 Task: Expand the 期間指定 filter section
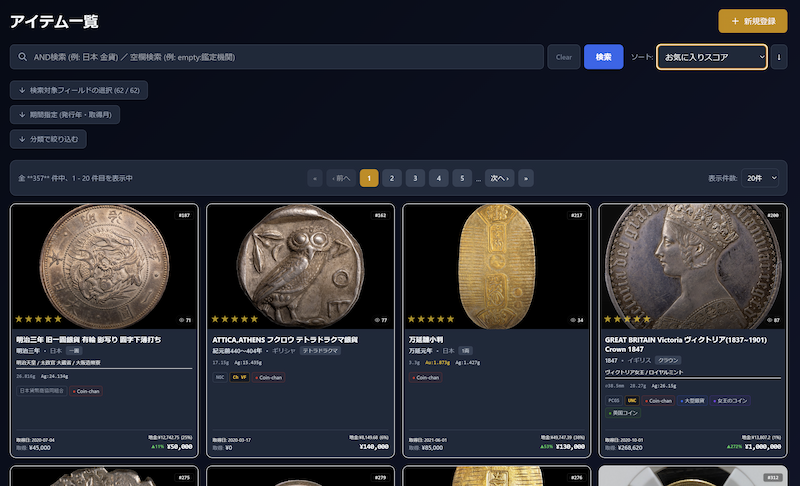coord(65,115)
